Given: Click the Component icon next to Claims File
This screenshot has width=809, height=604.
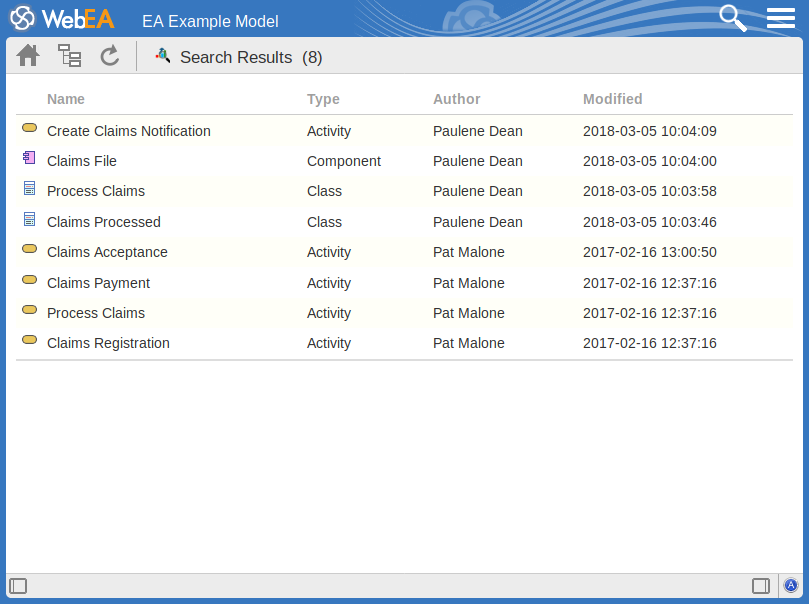Looking at the screenshot, I should 29,157.
